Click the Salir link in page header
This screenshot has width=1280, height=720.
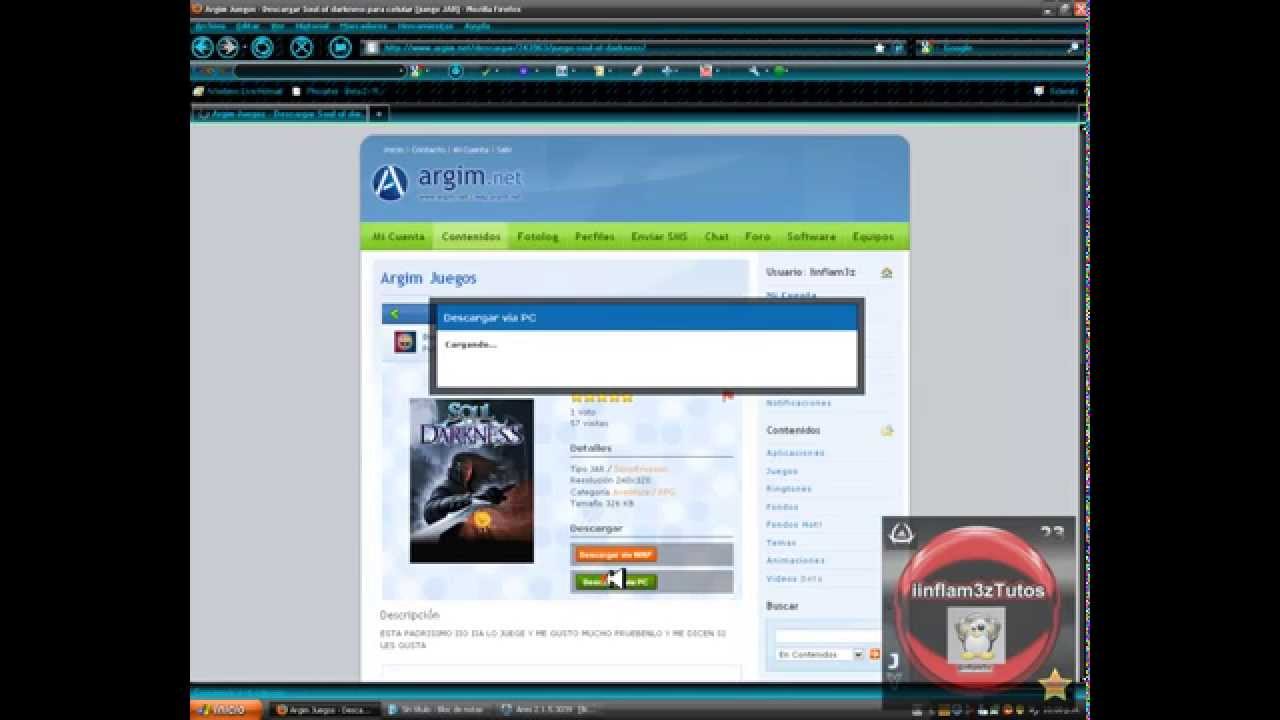(x=504, y=150)
